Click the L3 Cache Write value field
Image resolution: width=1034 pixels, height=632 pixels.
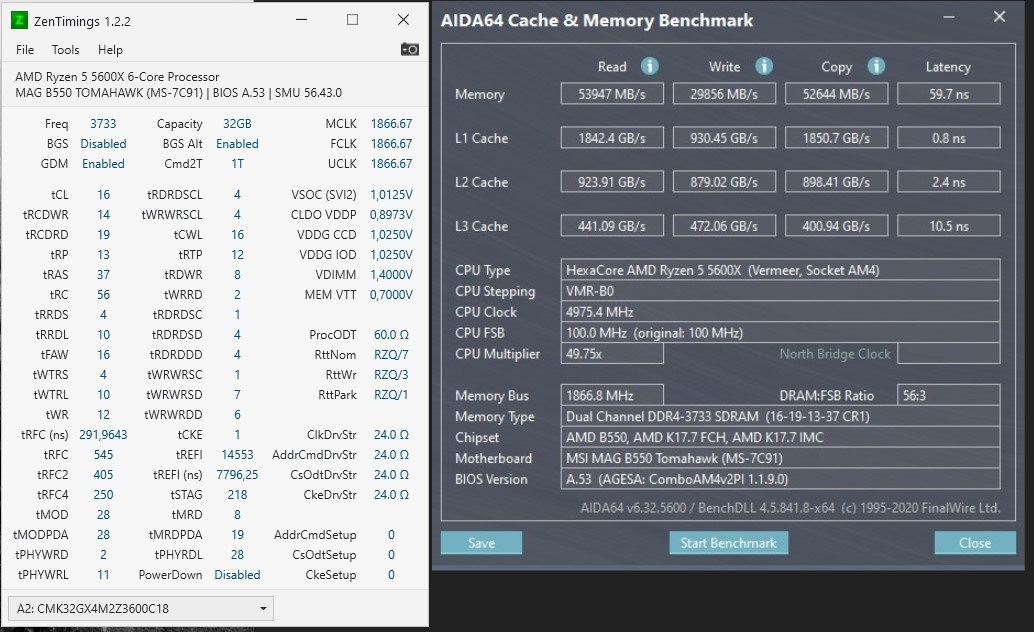tap(723, 226)
